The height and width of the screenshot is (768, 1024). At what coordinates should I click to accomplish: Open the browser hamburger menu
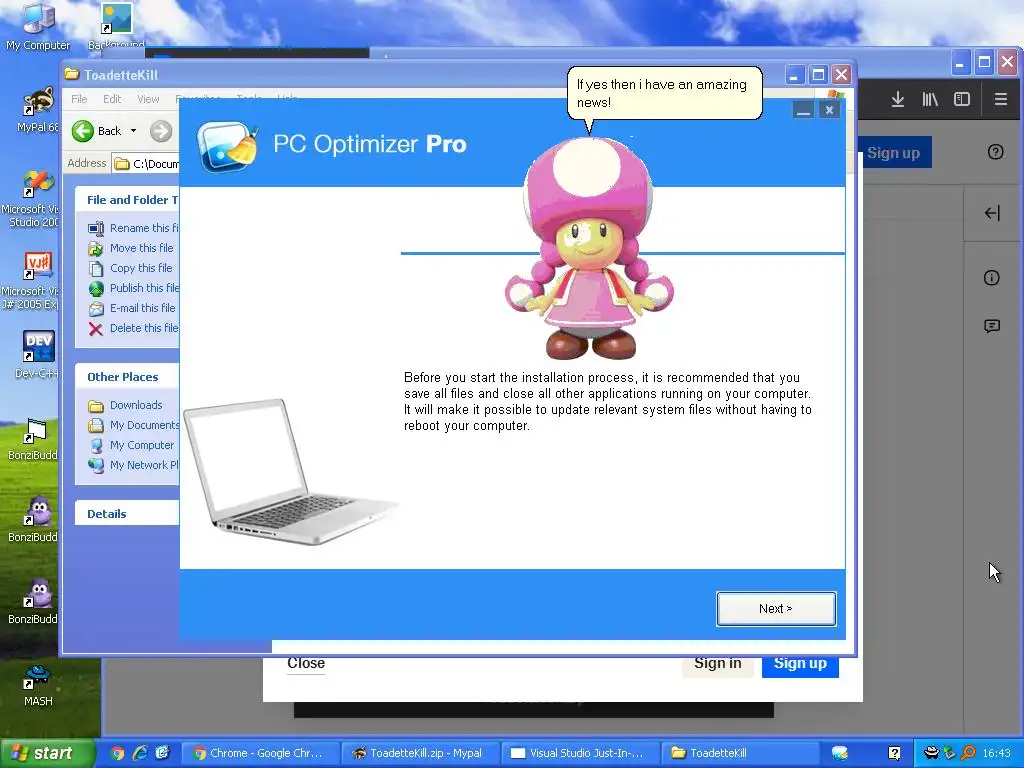(x=1000, y=99)
